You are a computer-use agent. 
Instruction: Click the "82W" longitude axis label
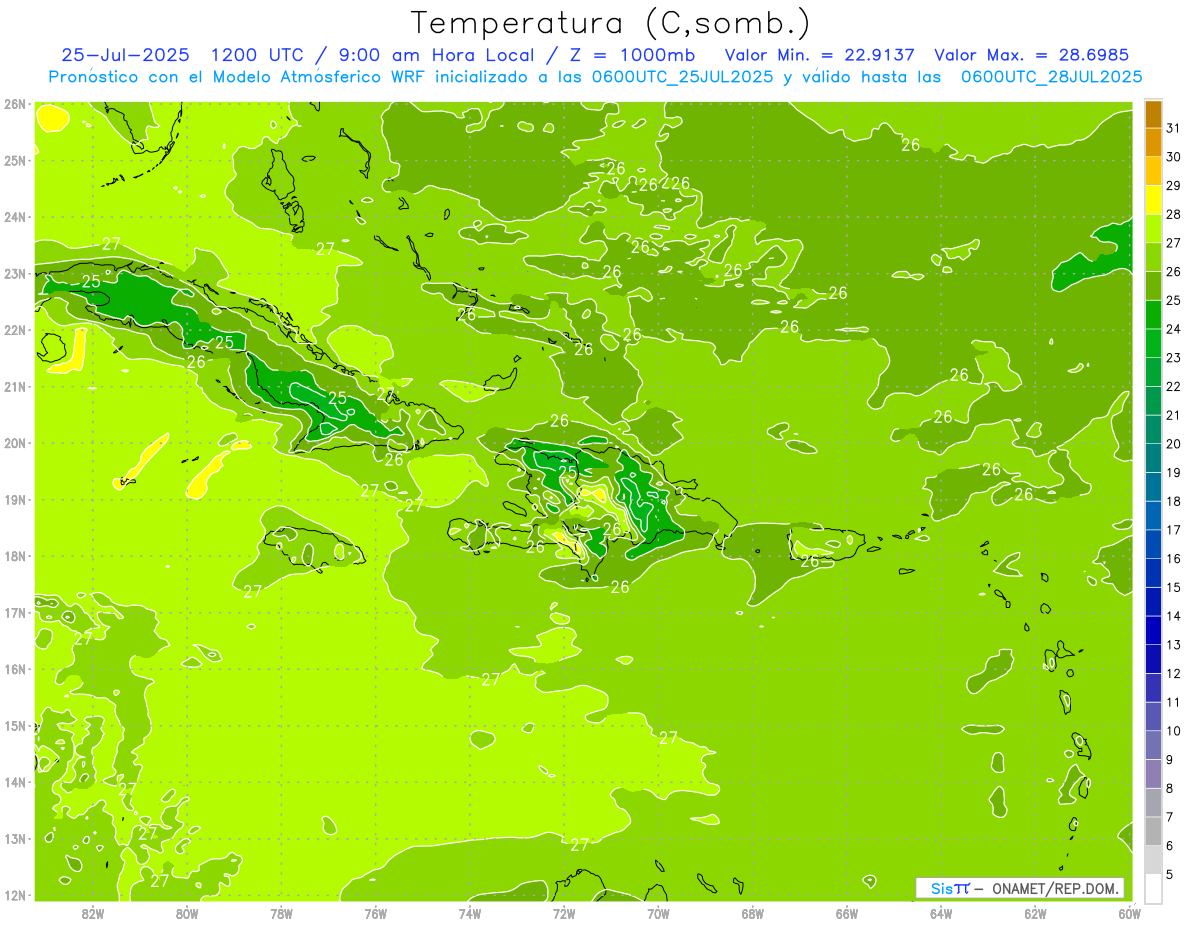coord(93,913)
